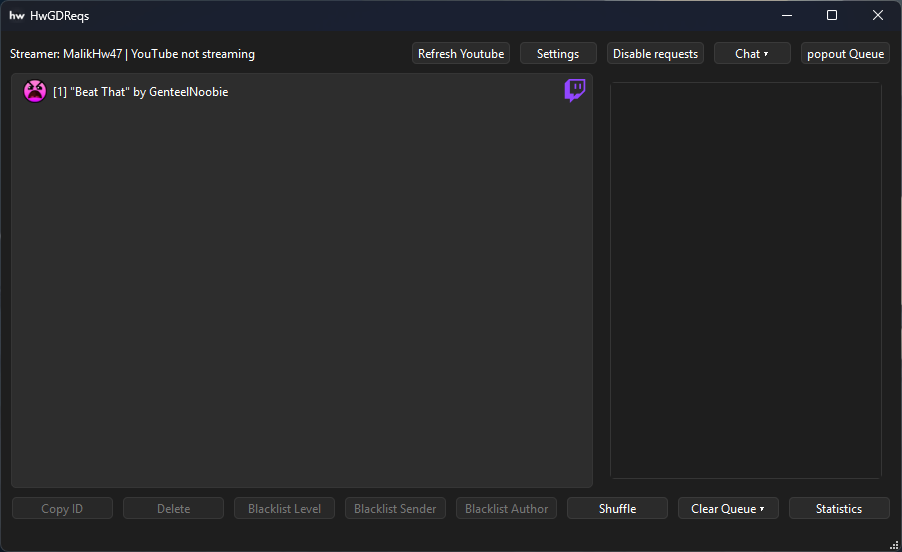Click the empty level details panel
Viewport: 902px width, 552px height.
746,280
